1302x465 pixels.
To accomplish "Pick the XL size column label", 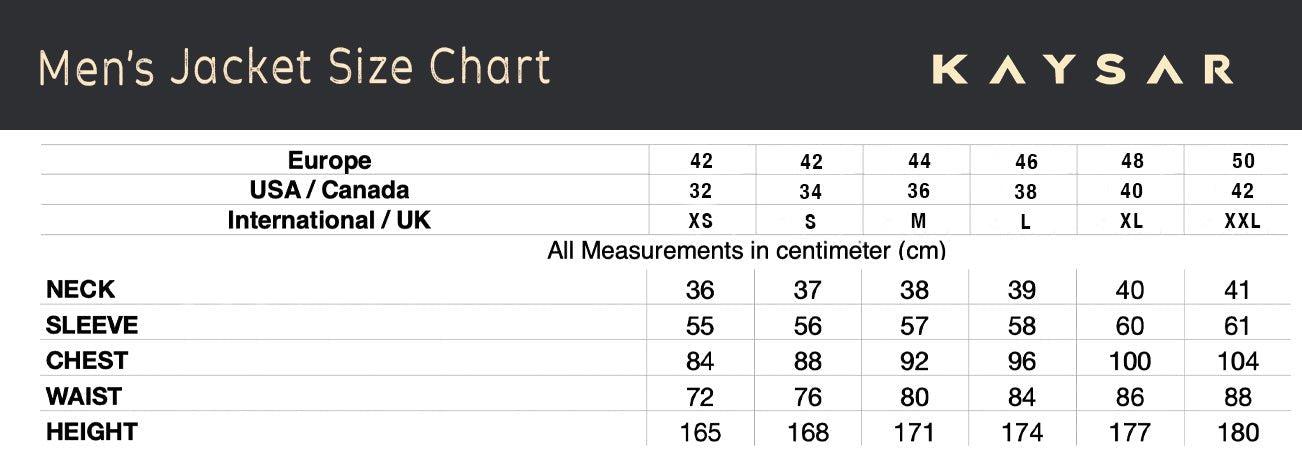I will (1131, 222).
